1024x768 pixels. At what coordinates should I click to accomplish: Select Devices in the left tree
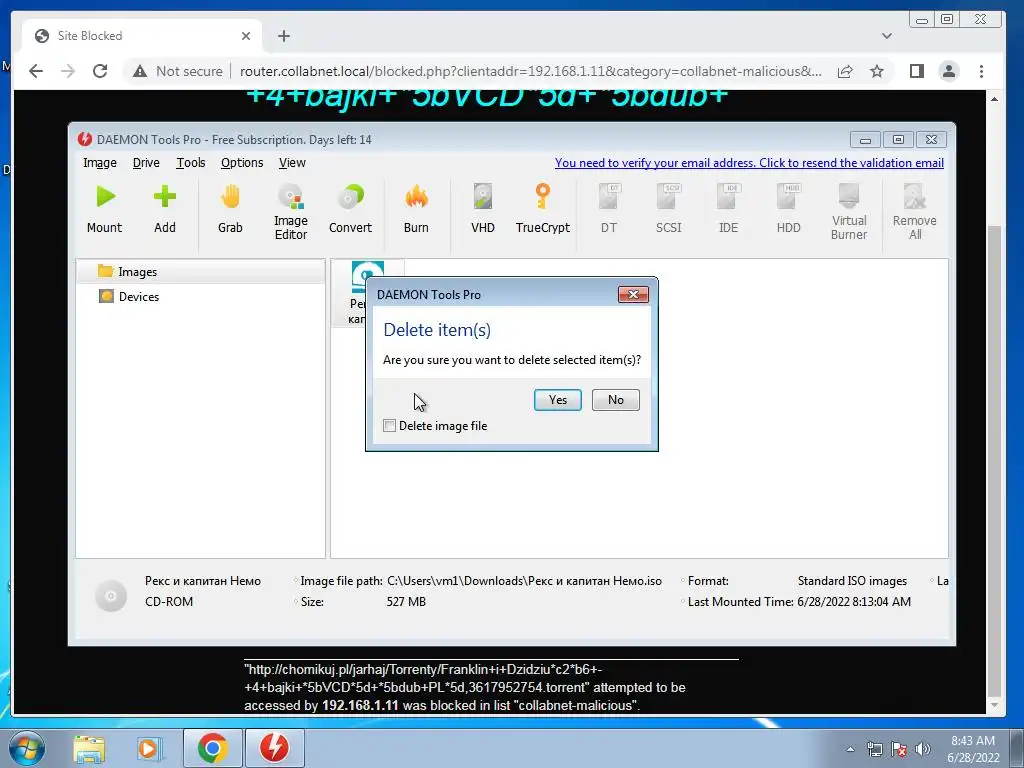200,296
